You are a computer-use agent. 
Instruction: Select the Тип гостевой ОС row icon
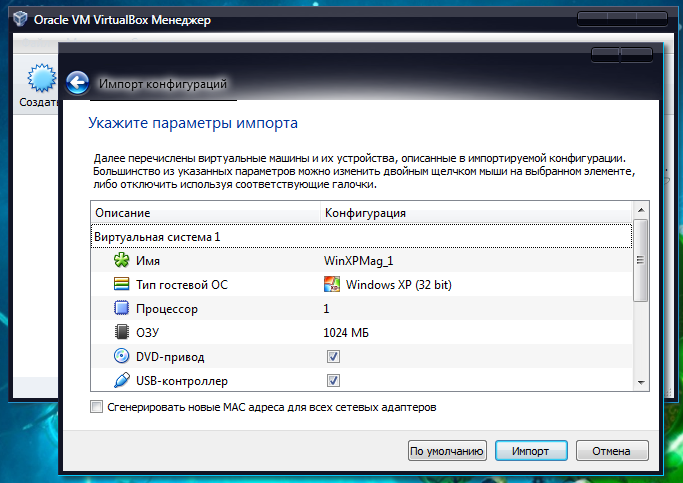122,284
